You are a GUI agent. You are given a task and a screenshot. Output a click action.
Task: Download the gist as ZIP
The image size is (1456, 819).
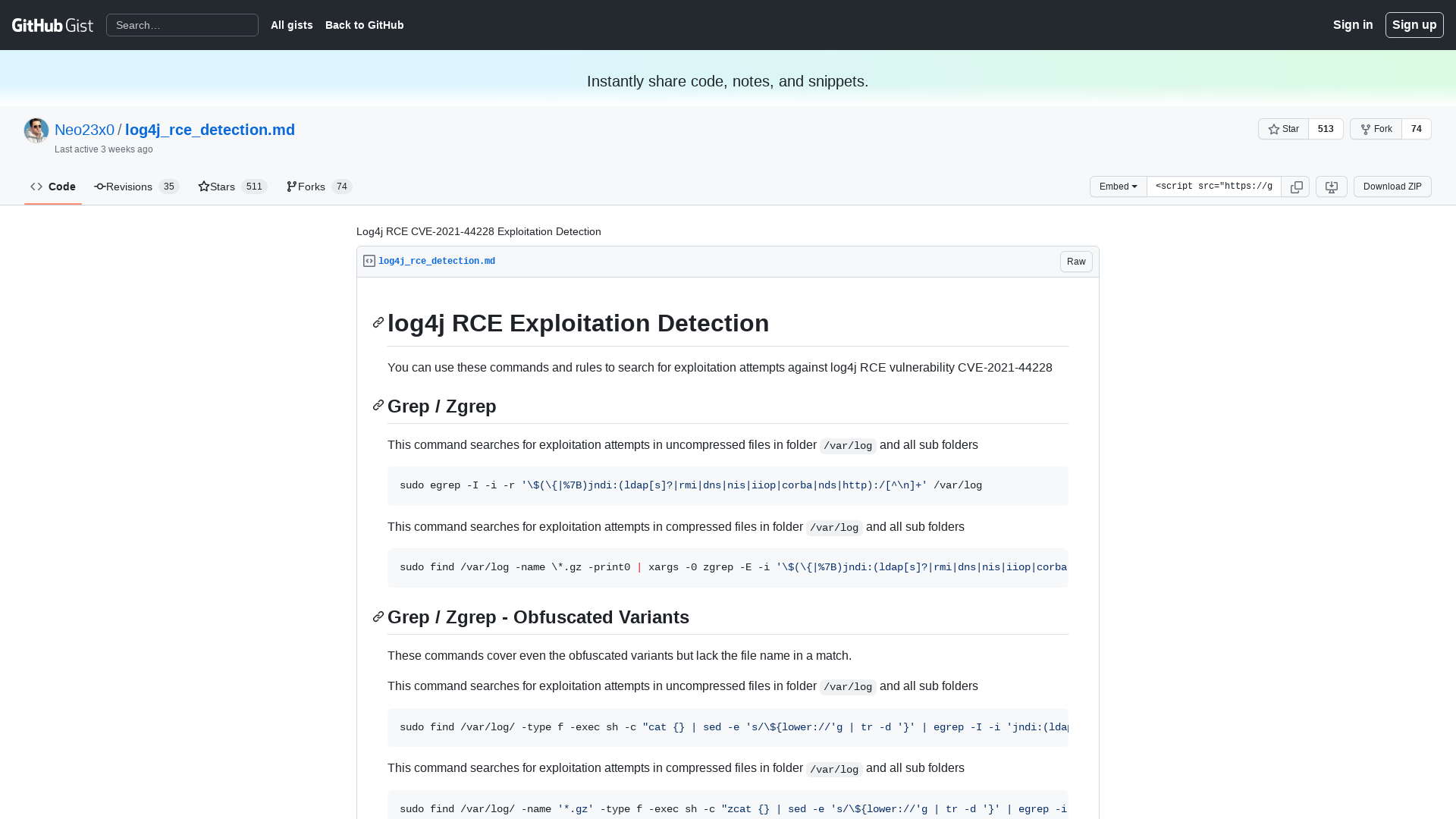pyautogui.click(x=1392, y=187)
